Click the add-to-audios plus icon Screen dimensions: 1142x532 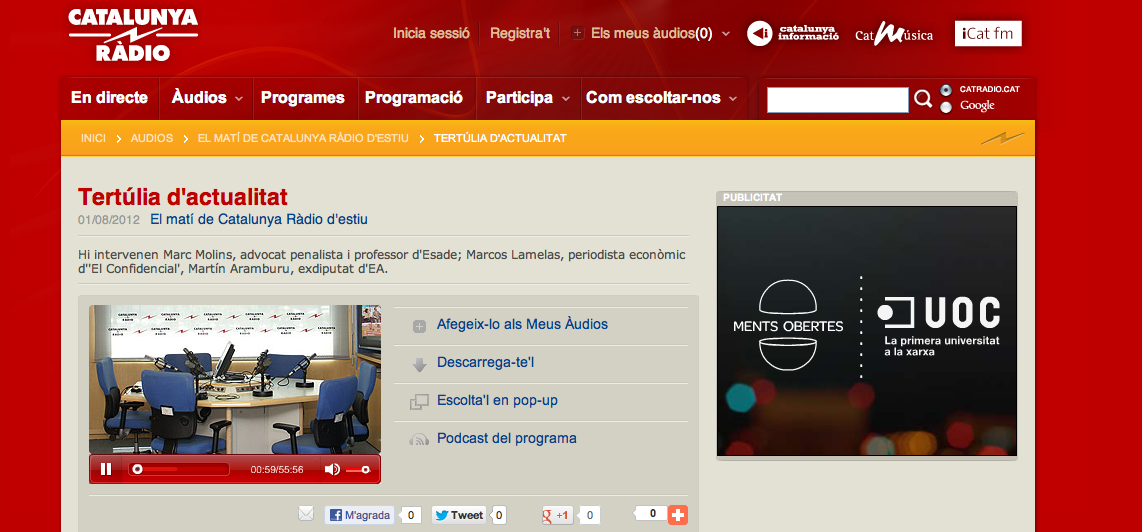(419, 326)
